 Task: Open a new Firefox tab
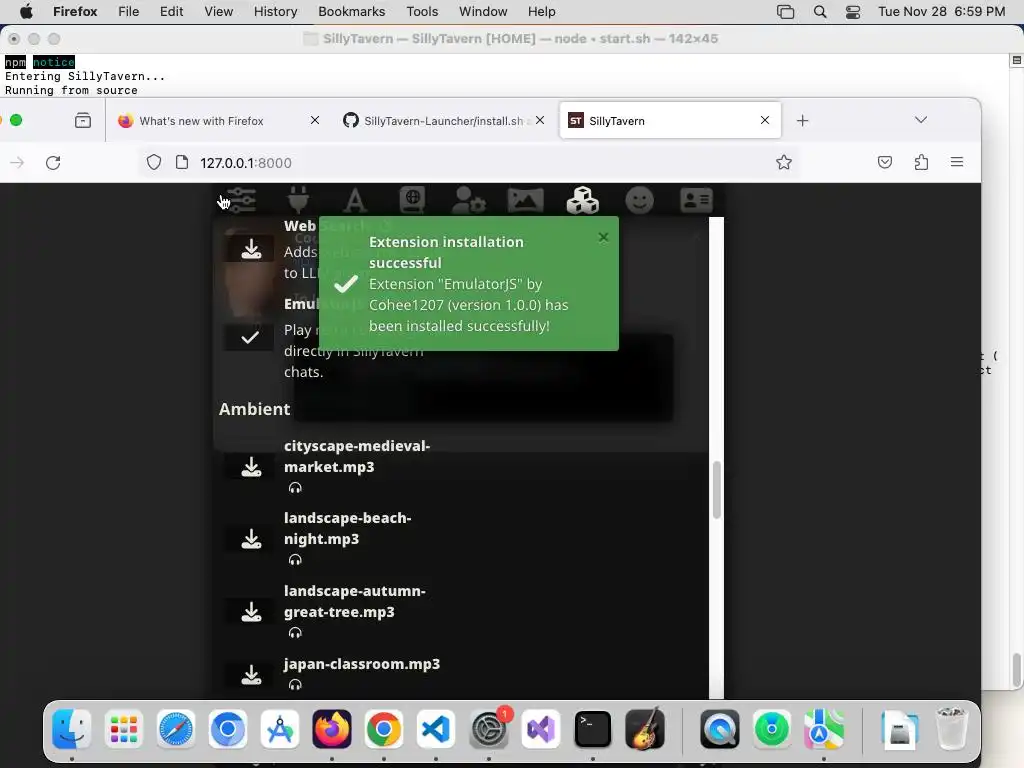point(803,120)
